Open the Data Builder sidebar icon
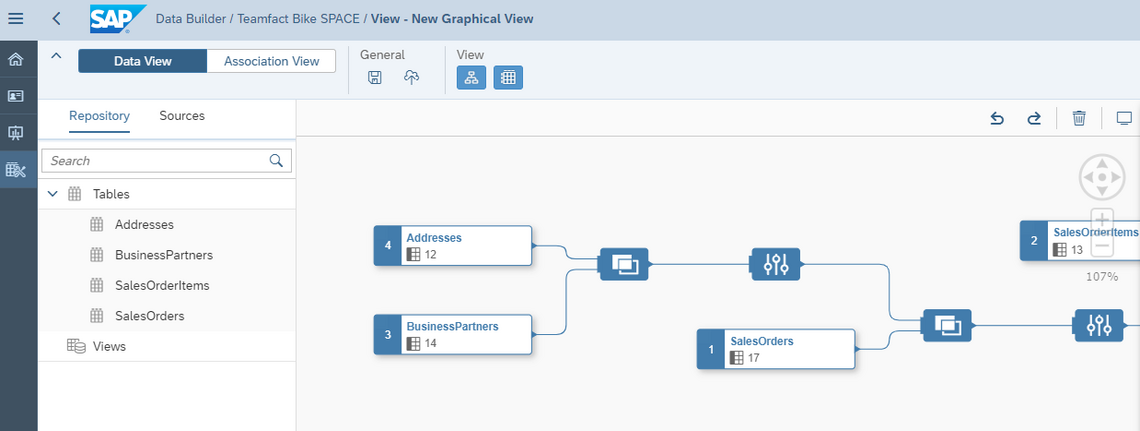 point(15,169)
